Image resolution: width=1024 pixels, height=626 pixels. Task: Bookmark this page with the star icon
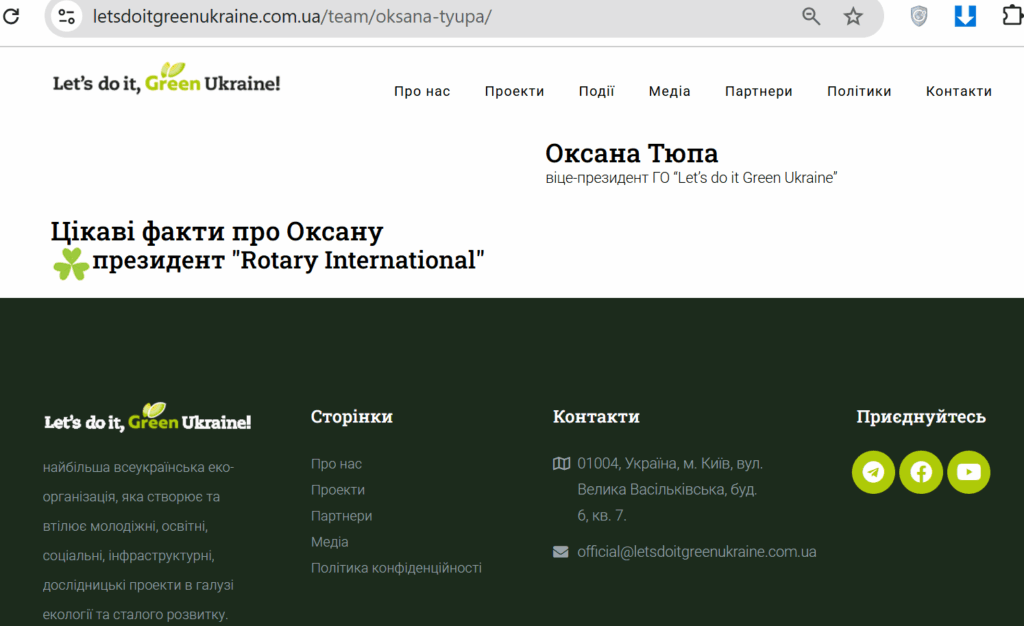point(853,16)
